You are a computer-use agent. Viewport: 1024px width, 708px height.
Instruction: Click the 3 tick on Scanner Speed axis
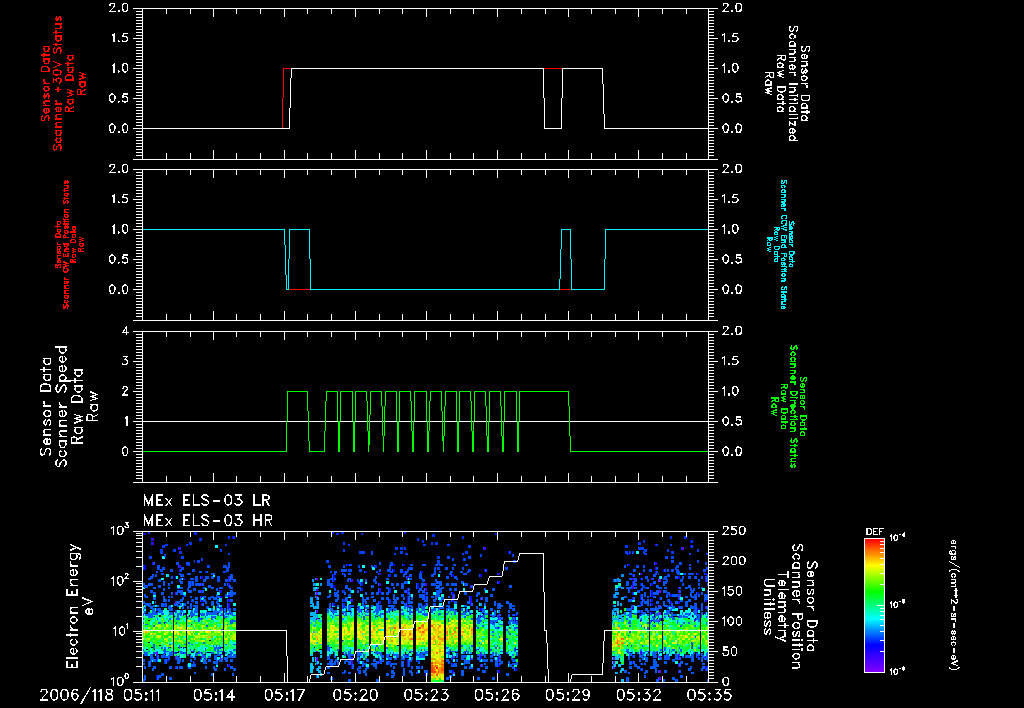(x=125, y=361)
